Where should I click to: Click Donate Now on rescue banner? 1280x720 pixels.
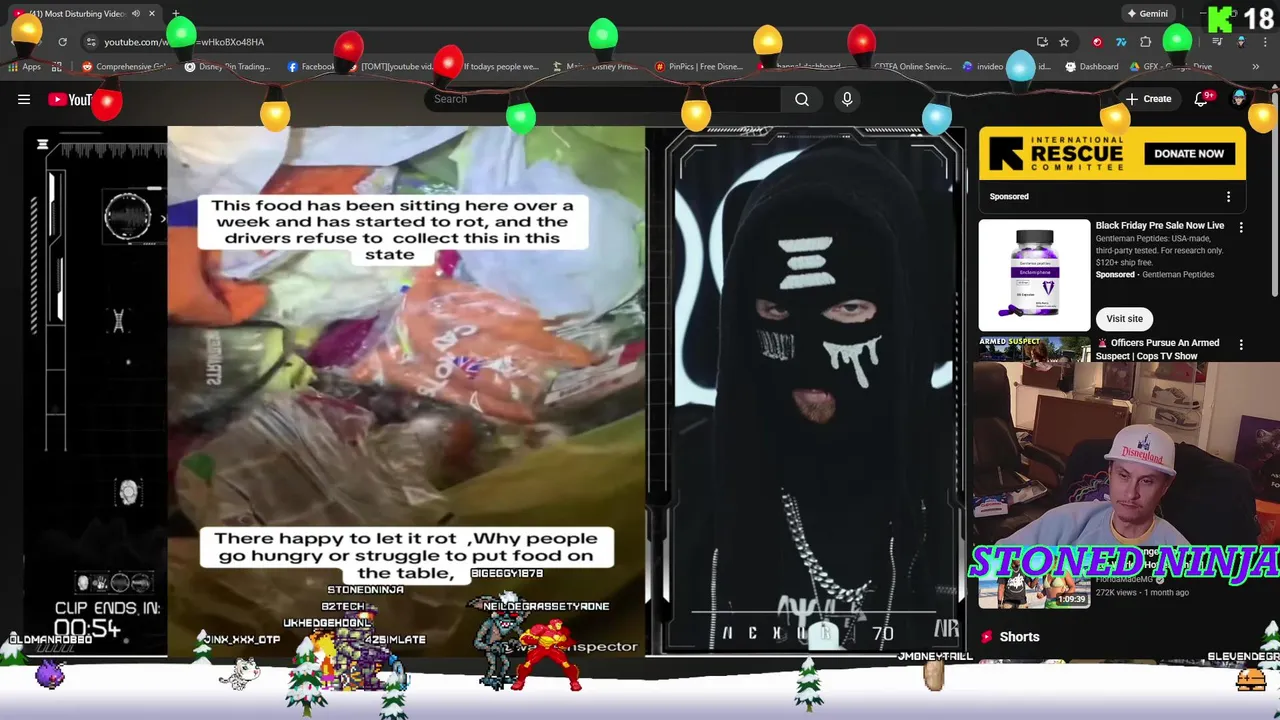1189,154
